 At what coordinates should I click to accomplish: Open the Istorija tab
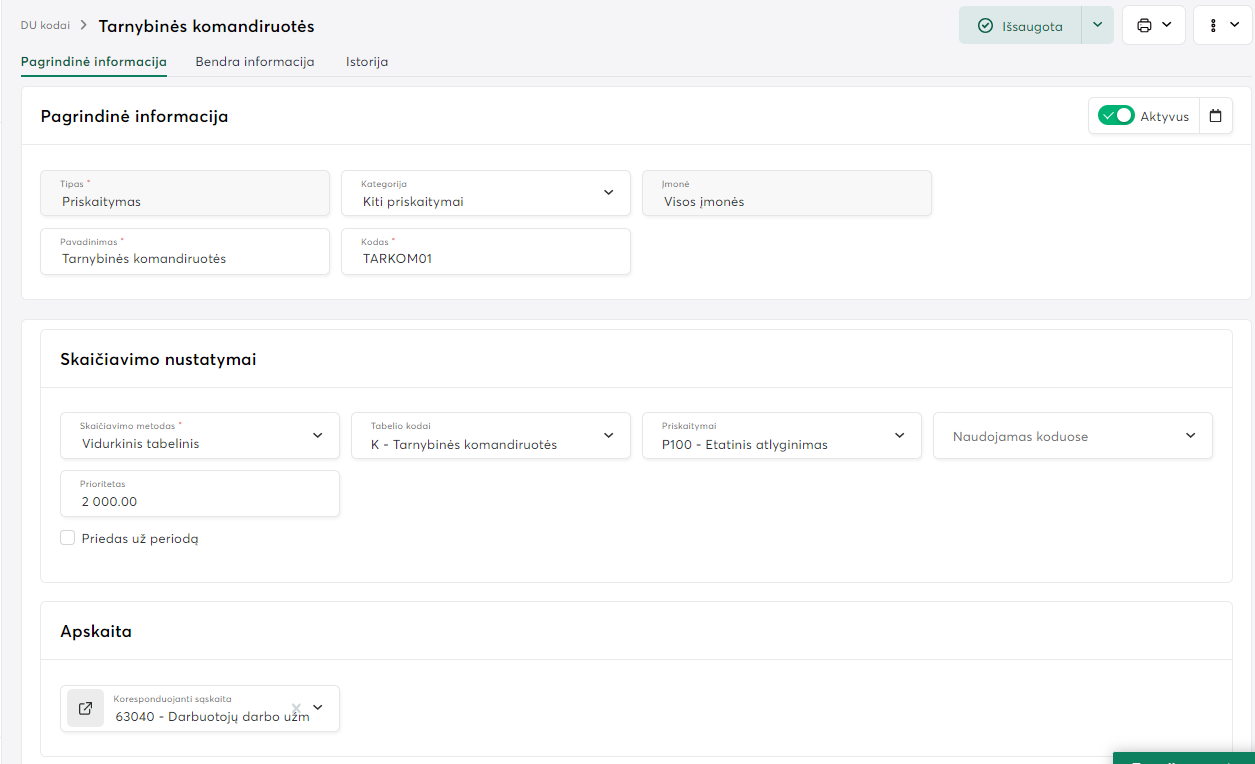click(x=367, y=61)
